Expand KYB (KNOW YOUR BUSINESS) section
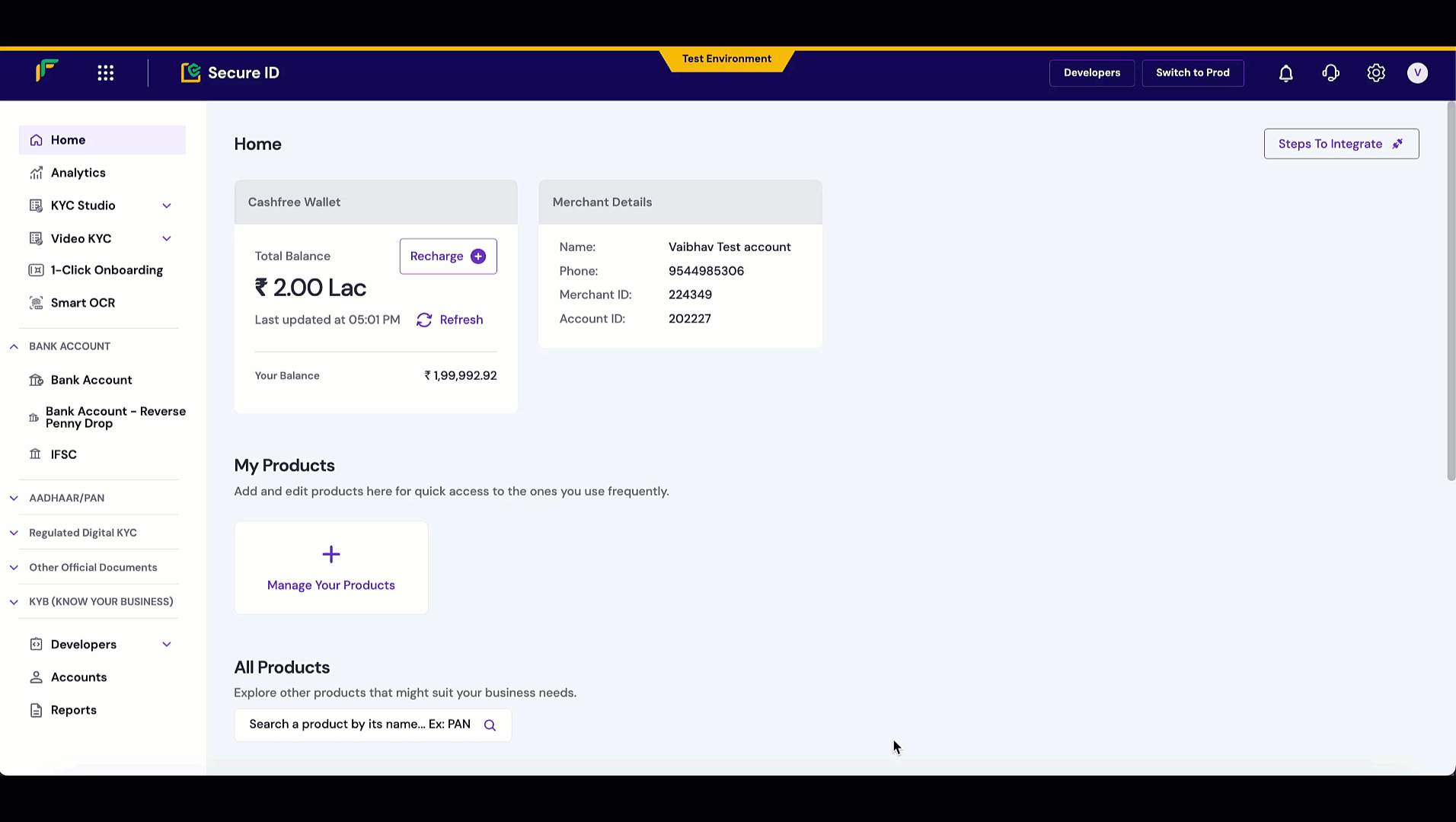Viewport: 1456px width, 822px height. pos(14,602)
